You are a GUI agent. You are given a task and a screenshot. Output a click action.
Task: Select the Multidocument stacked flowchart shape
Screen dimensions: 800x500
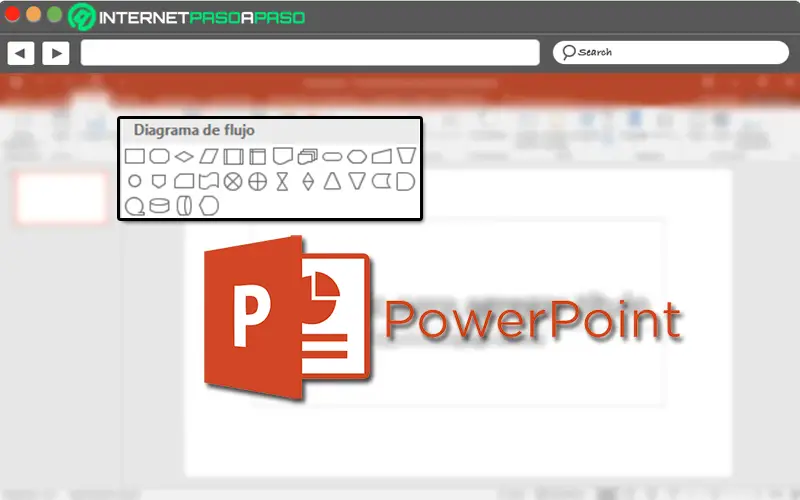pos(307,156)
